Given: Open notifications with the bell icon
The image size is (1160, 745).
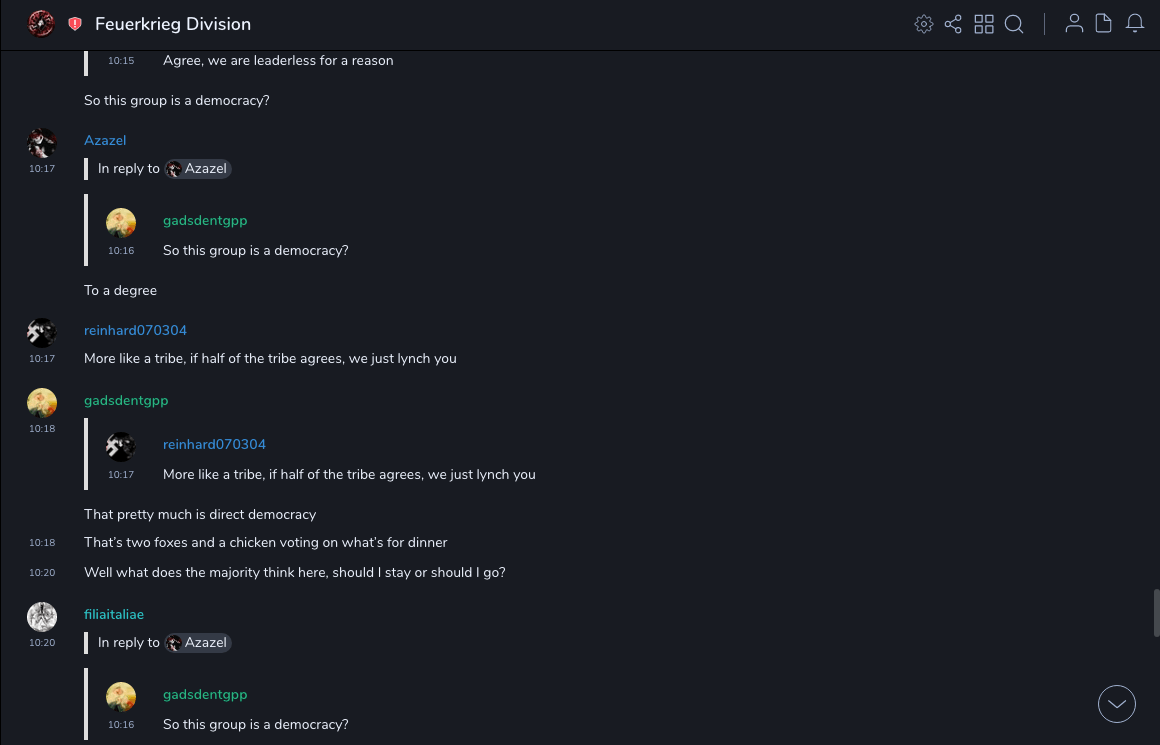Looking at the screenshot, I should click(x=1135, y=24).
